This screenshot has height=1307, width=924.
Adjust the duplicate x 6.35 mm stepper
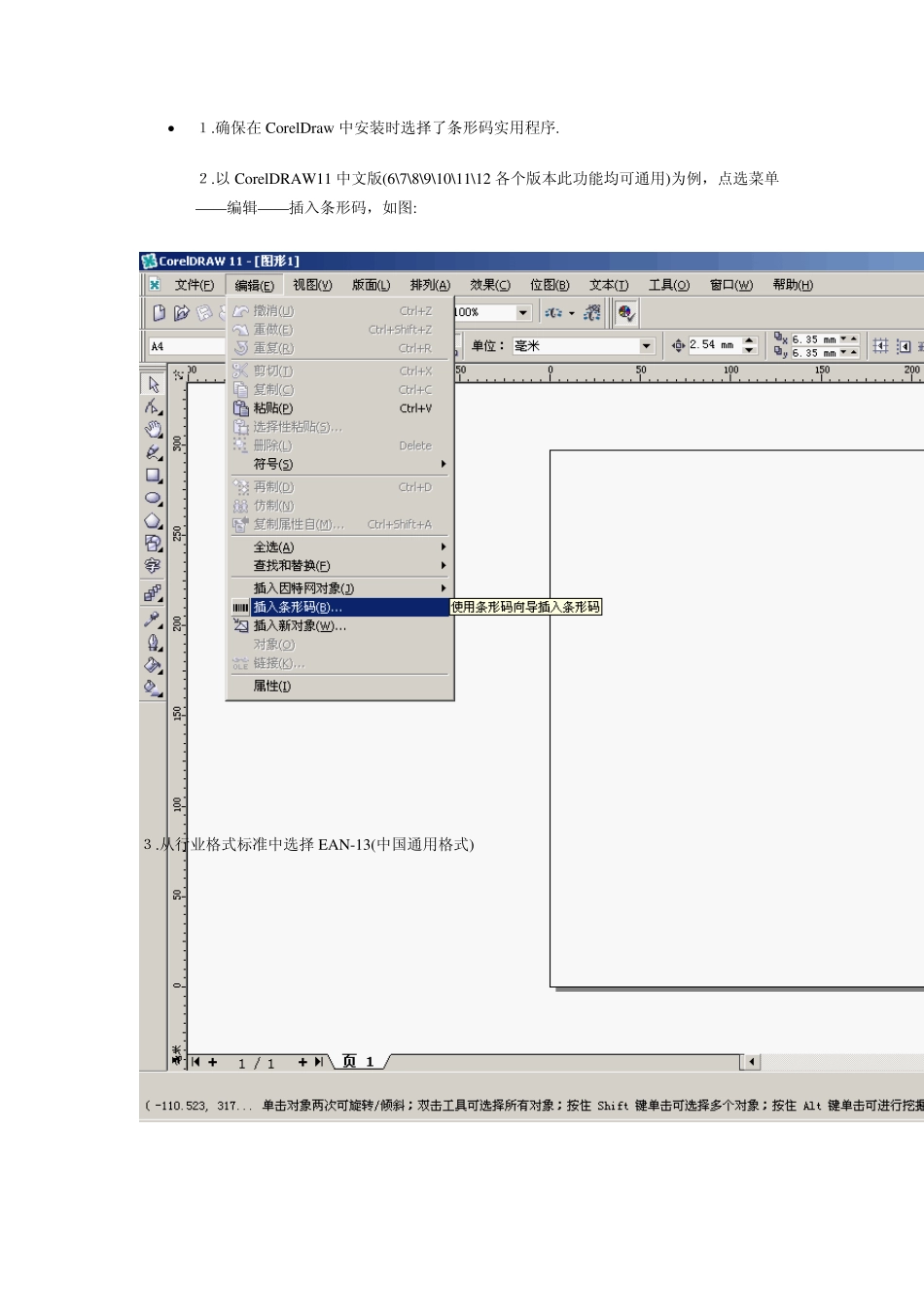[849, 339]
